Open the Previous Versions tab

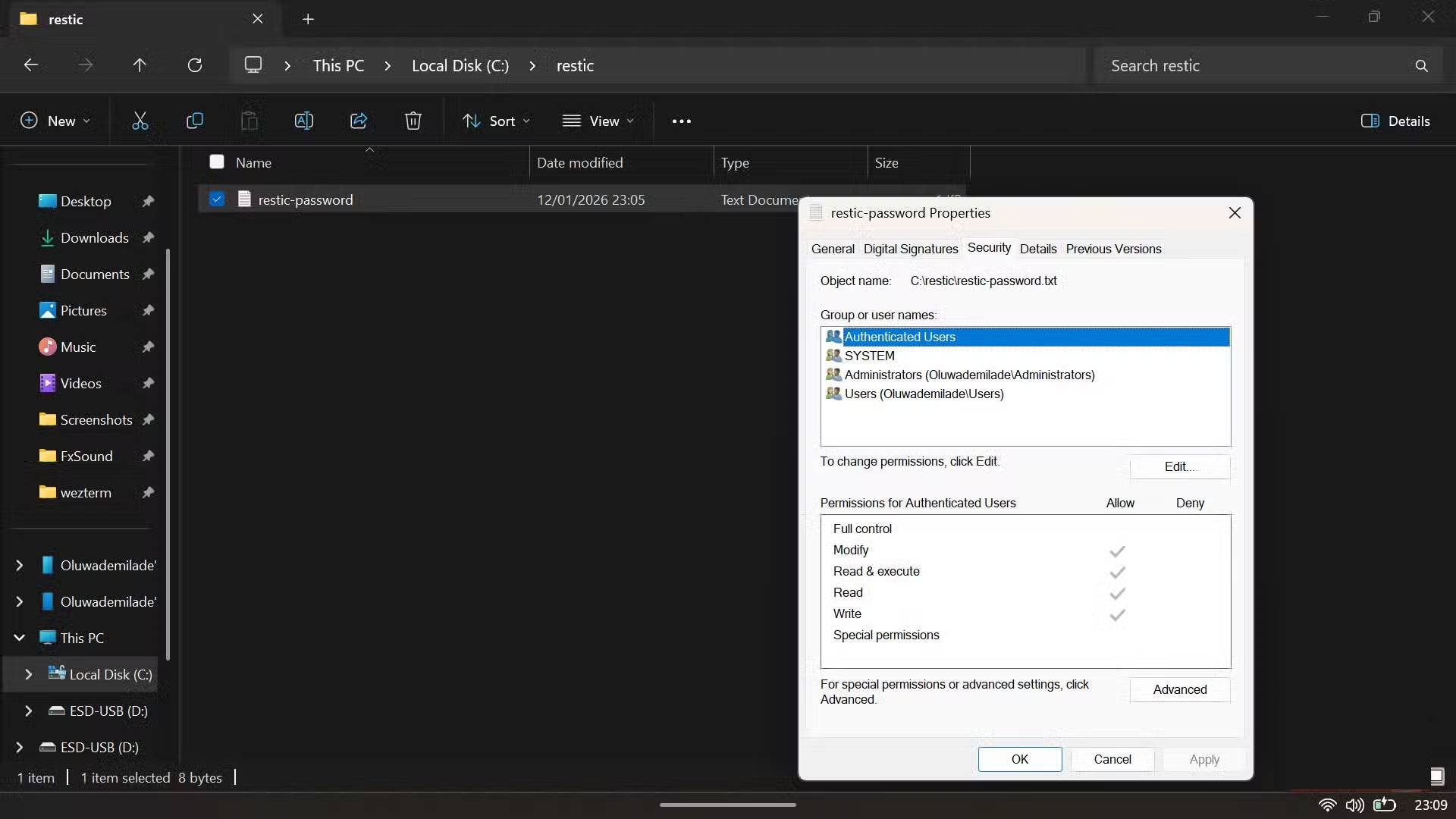[1113, 249]
